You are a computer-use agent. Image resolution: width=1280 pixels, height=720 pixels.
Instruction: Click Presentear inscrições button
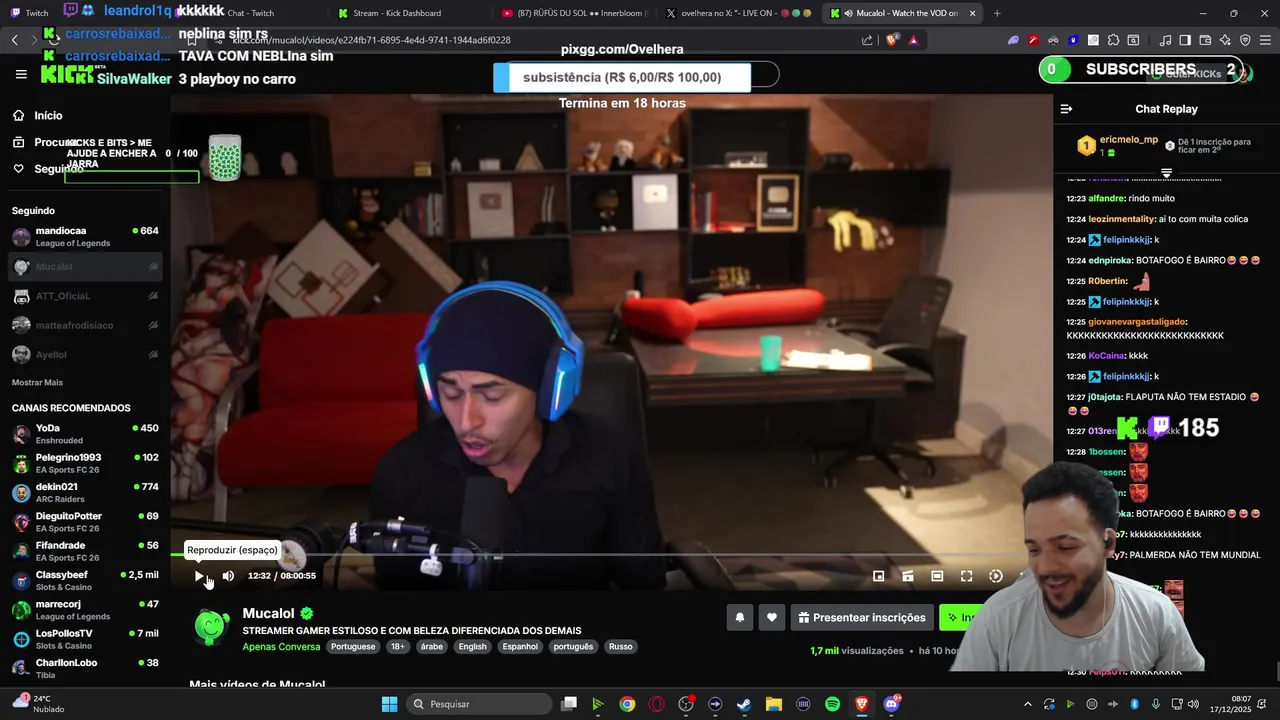(862, 618)
